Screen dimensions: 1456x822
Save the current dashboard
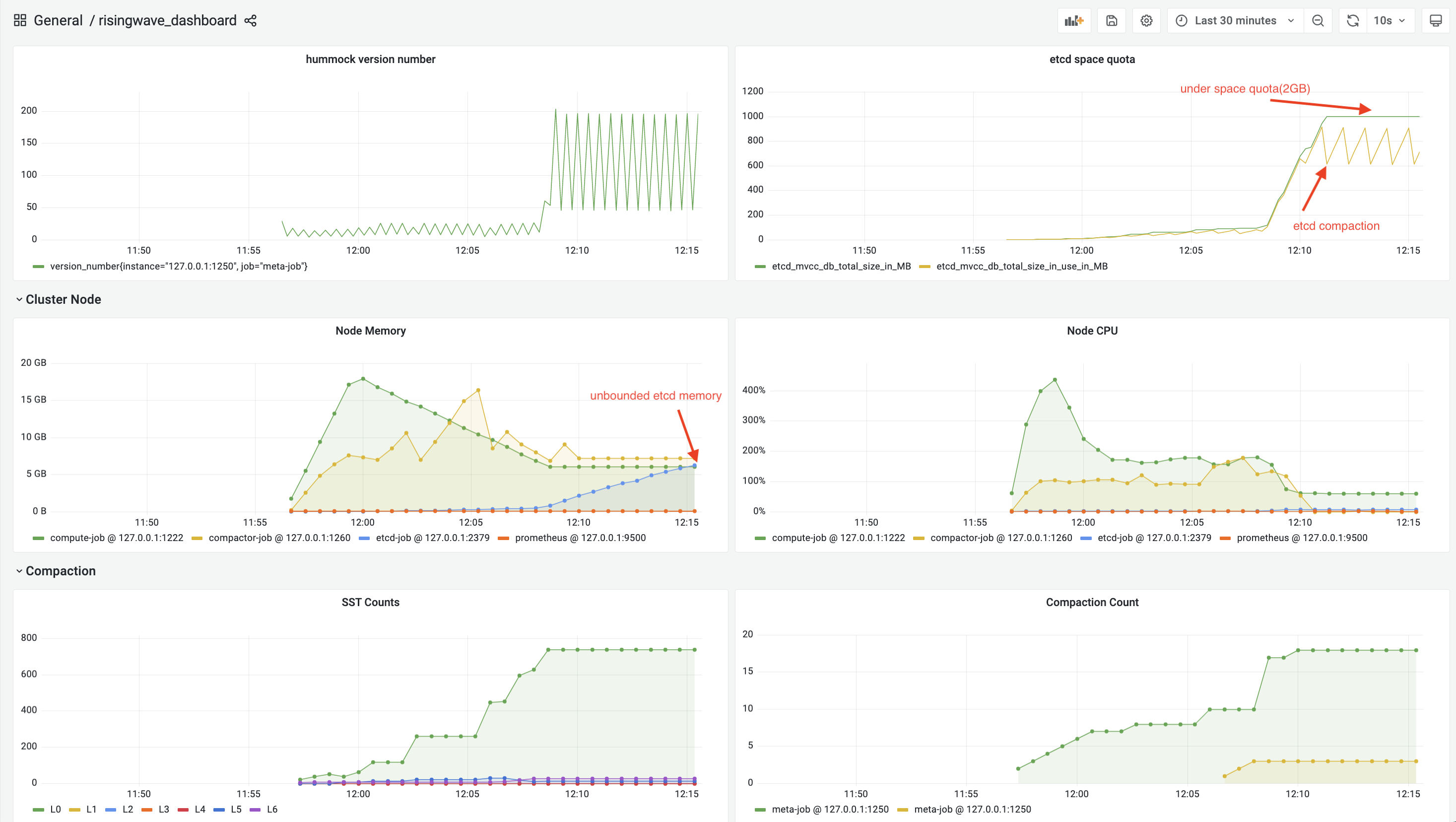tap(1111, 20)
